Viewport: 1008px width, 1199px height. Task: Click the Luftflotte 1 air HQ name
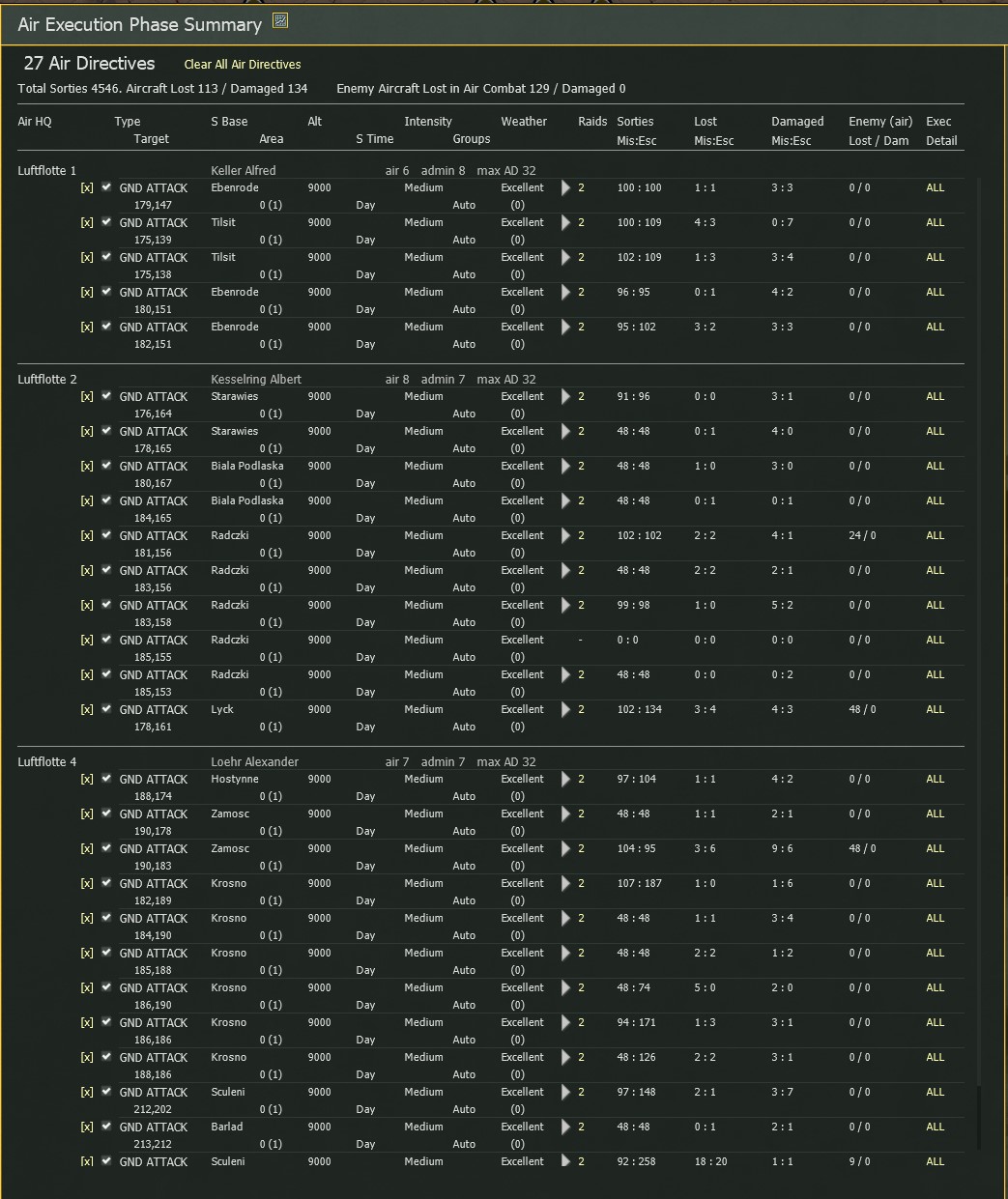pos(46,171)
